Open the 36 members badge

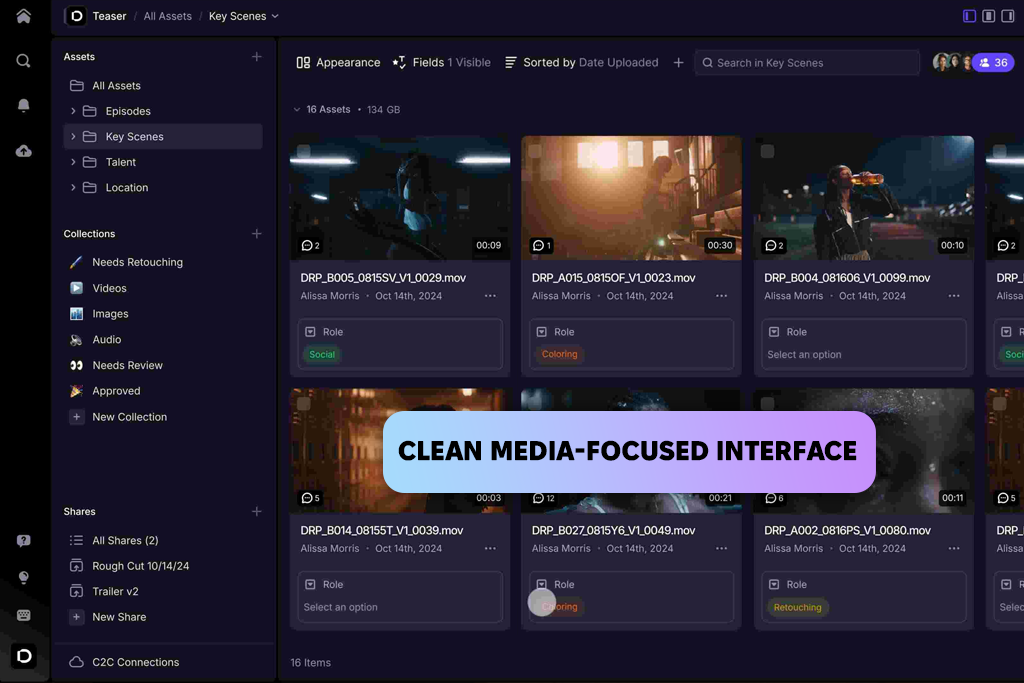pos(993,63)
